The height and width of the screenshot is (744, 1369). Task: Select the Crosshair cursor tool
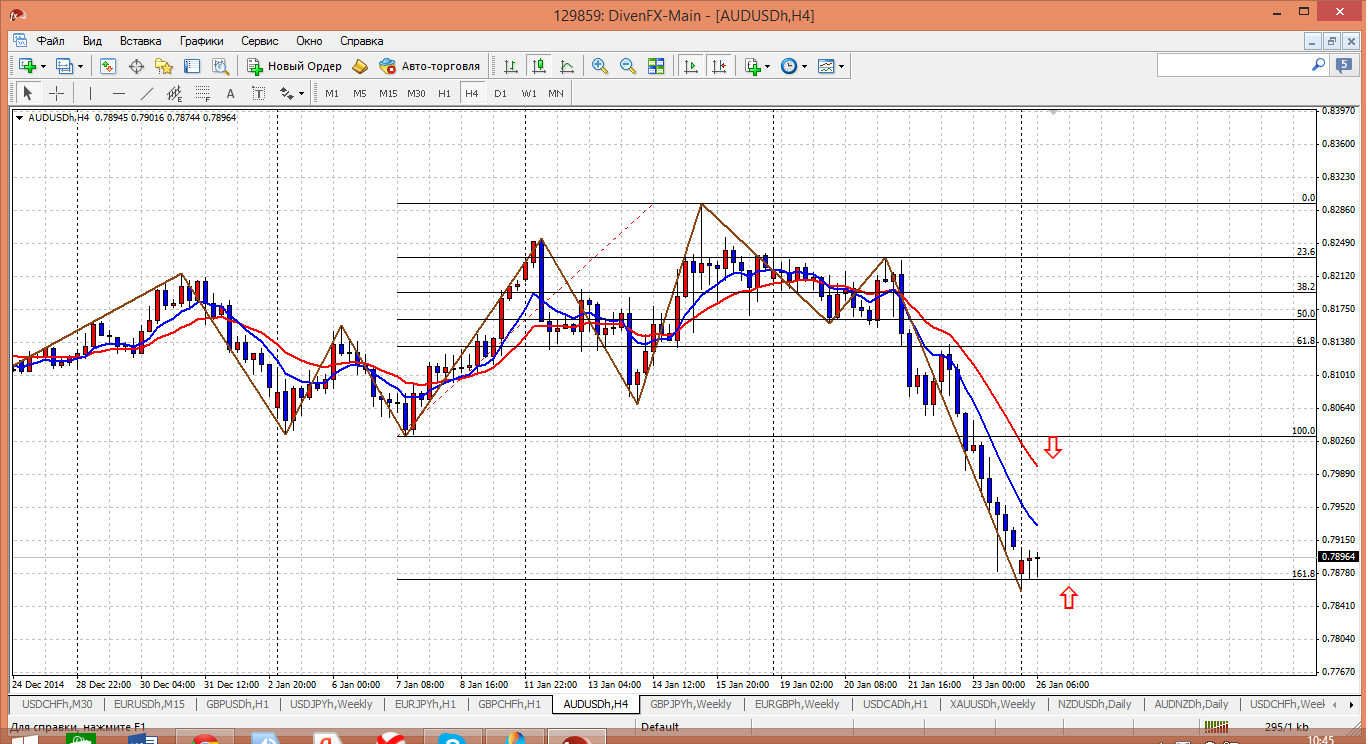point(57,93)
